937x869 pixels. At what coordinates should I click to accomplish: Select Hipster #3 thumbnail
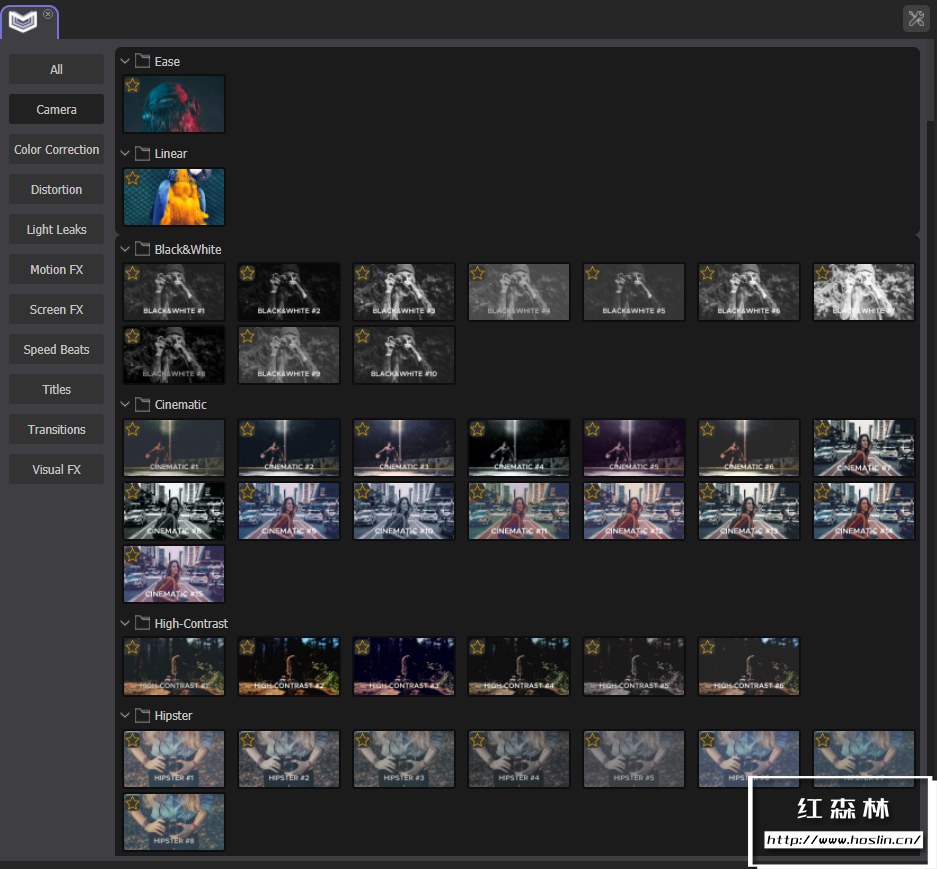point(404,758)
